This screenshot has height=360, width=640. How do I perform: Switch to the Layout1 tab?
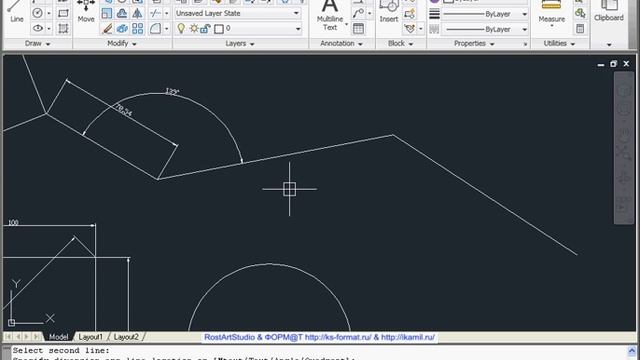tap(90, 337)
